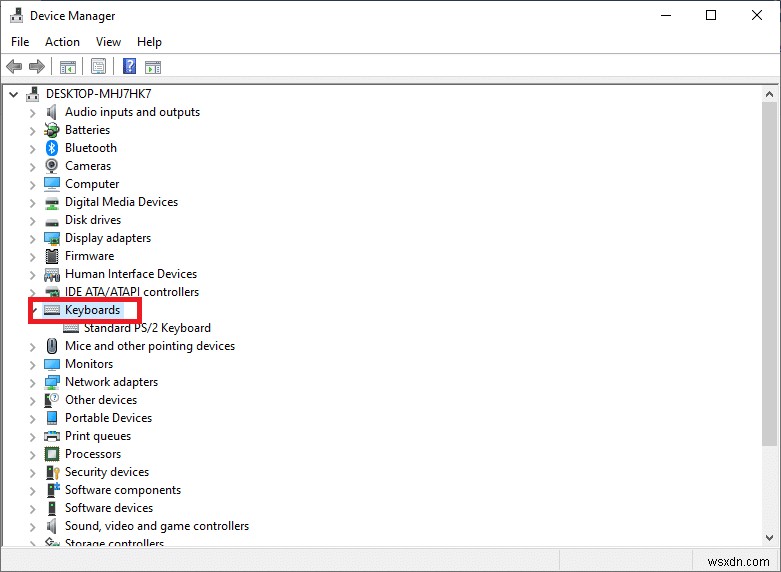
Task: Click the Firmware chip icon
Action: coord(52,256)
